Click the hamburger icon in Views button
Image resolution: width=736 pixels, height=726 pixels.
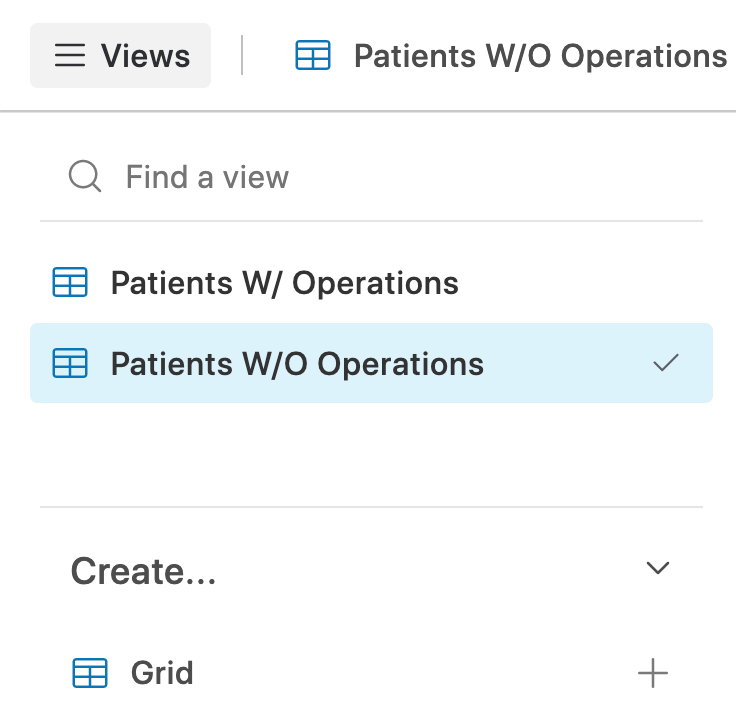tap(70, 55)
